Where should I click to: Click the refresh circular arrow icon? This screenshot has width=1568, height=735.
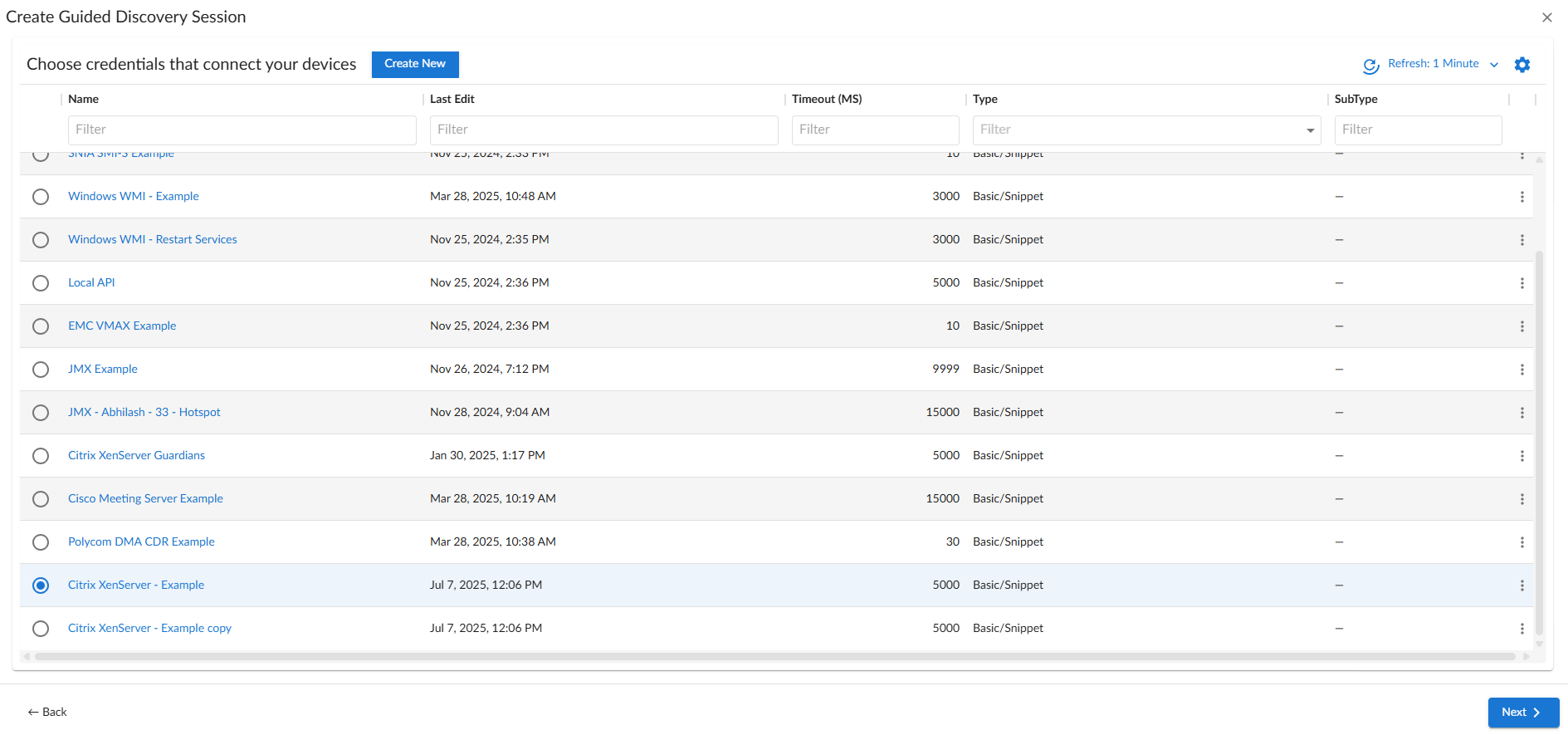(1370, 66)
